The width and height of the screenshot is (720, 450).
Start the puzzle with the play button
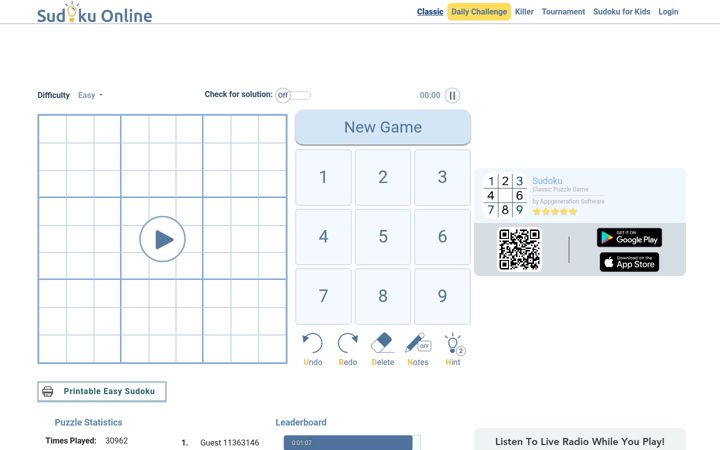pyautogui.click(x=162, y=239)
